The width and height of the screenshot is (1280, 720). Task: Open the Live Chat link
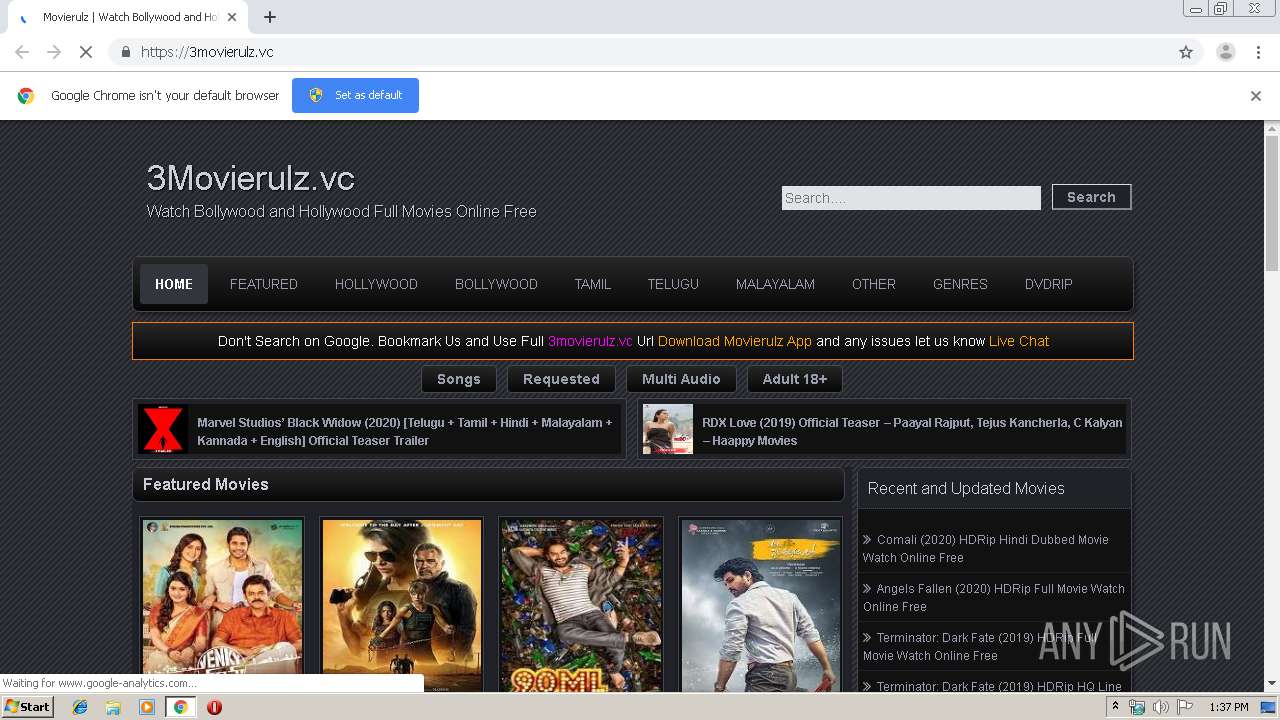pyautogui.click(x=1019, y=341)
